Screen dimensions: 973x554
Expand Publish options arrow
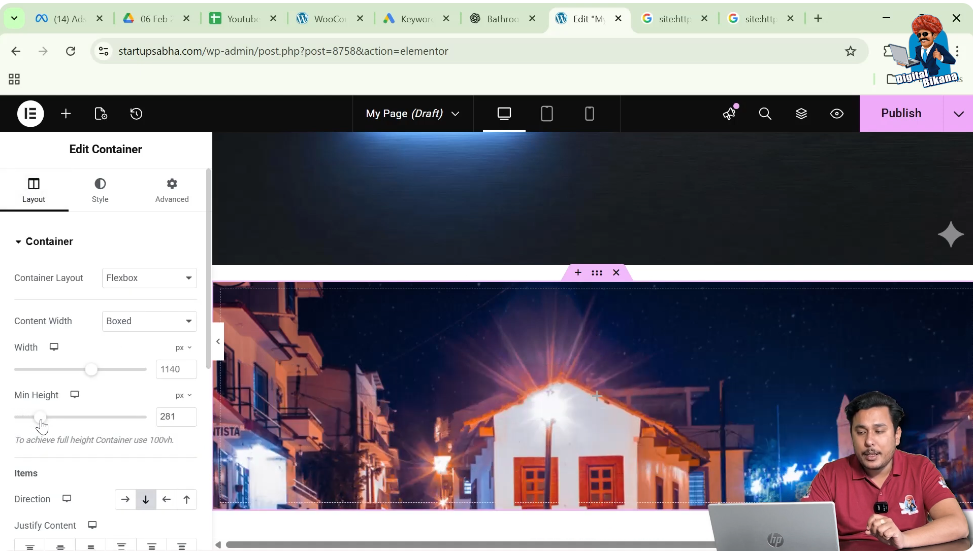(958, 114)
